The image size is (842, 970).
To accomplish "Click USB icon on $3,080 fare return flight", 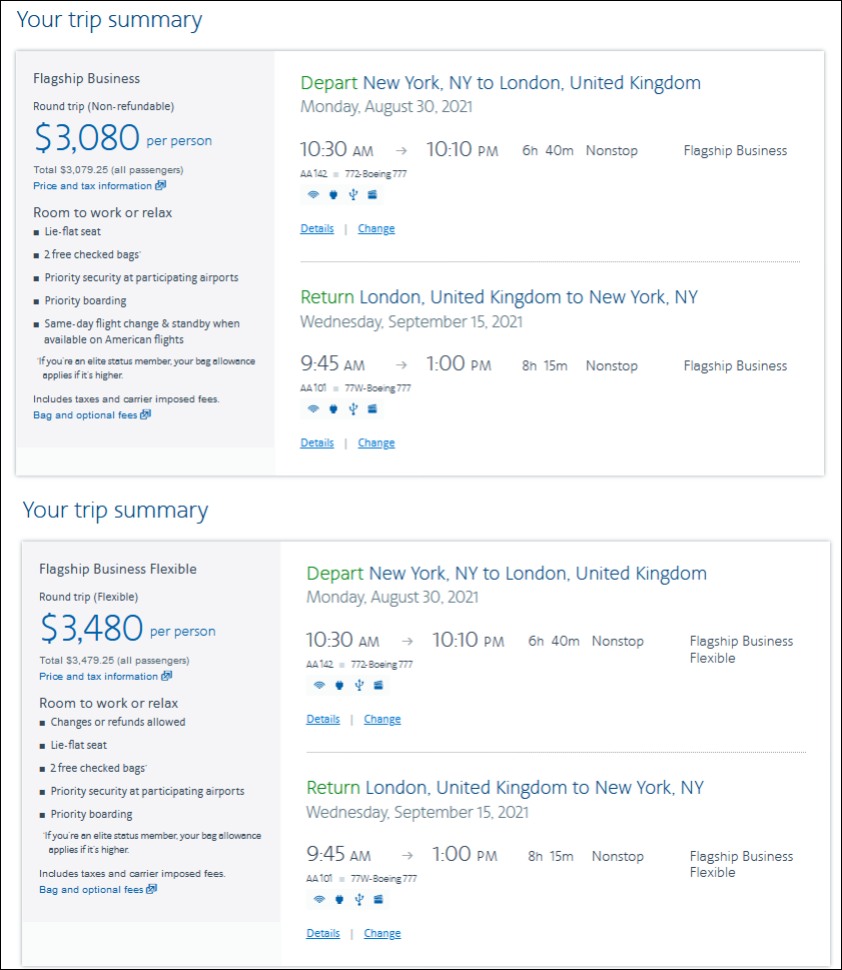I will (x=352, y=409).
